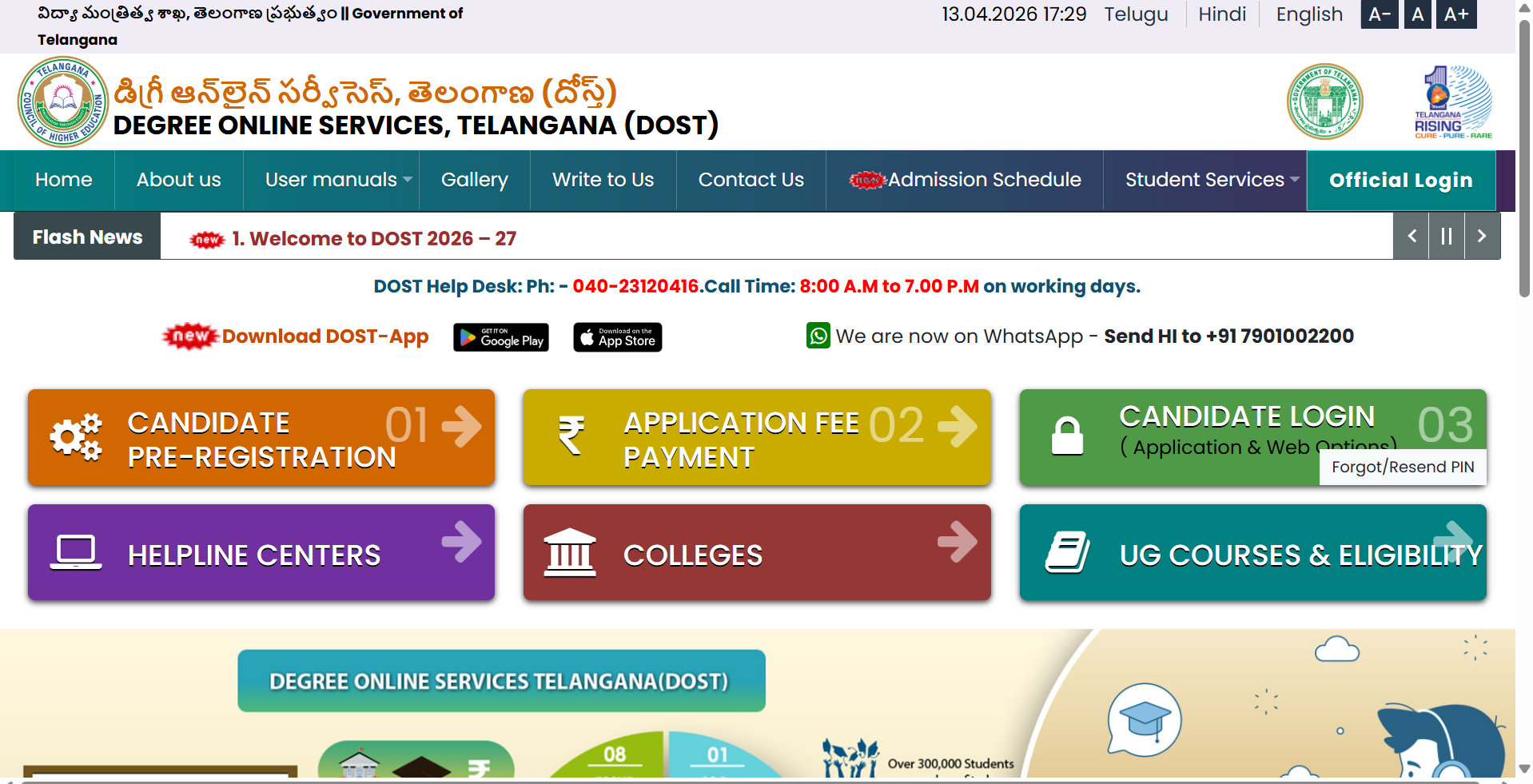Expand the Student Services dropdown menu
This screenshot has height=784, width=1533.
pos(1212,180)
